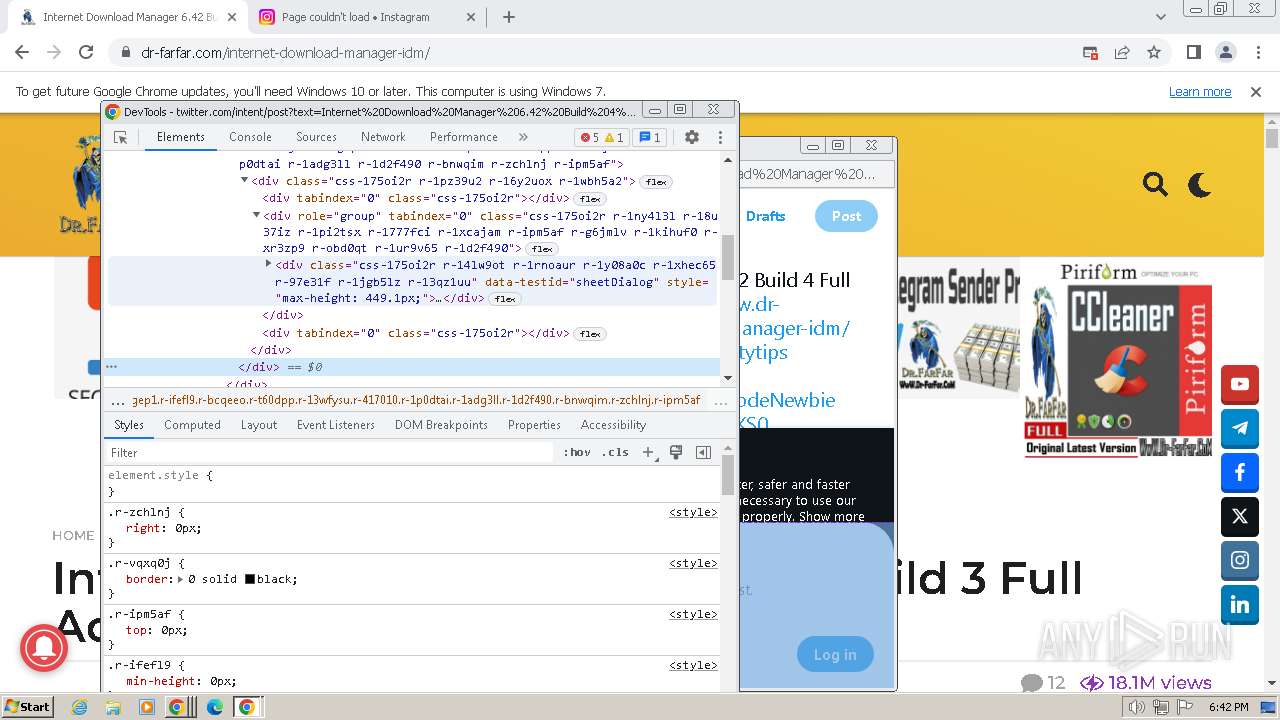Open YouTube social sidebar button
This screenshot has width=1280, height=720.
pyautogui.click(x=1240, y=384)
